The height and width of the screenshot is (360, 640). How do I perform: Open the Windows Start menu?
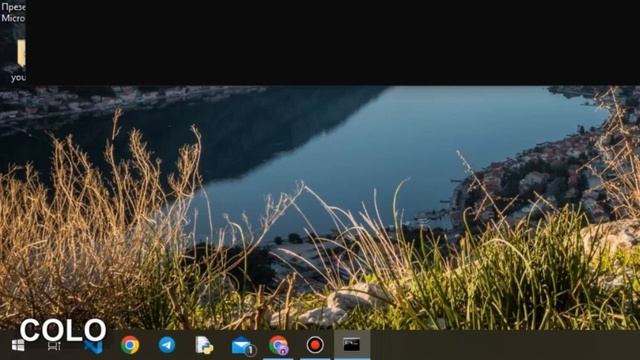pyautogui.click(x=18, y=345)
